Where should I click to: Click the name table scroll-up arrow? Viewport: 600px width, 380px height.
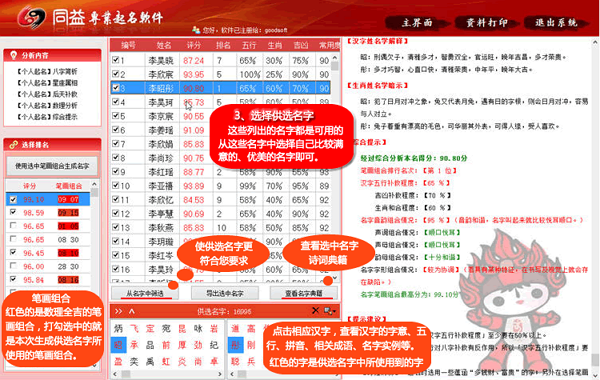pos(335,57)
